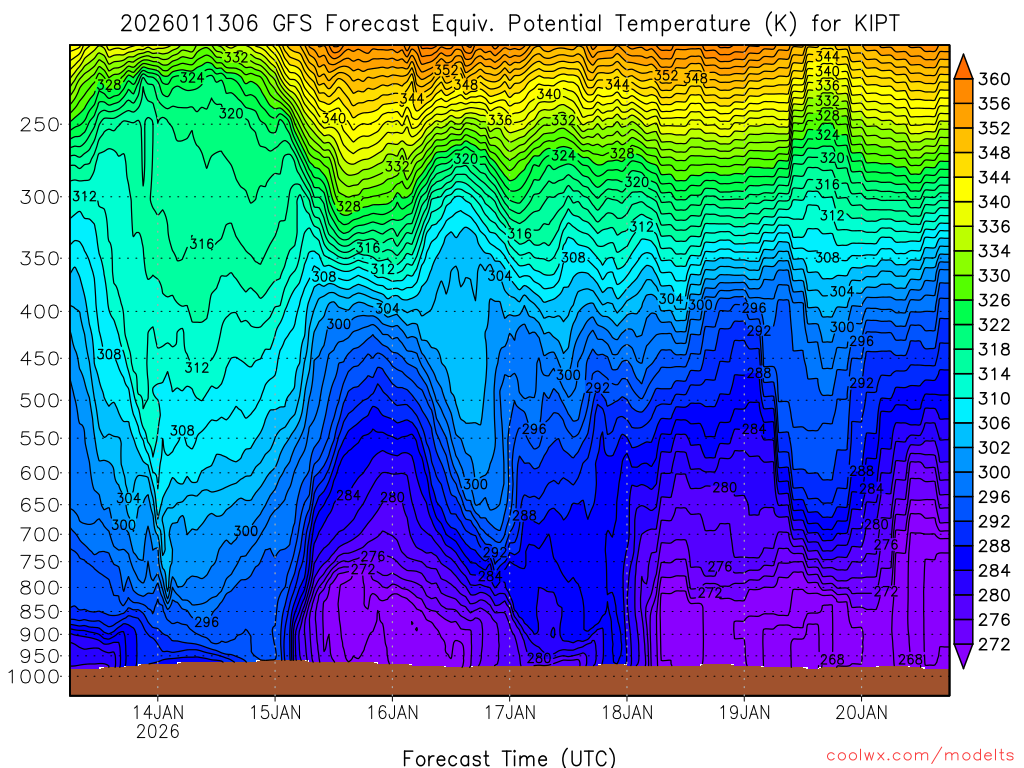Pick the yellow legend swatch between 340 and 344
The width and height of the screenshot is (1024, 768).
click(x=963, y=190)
